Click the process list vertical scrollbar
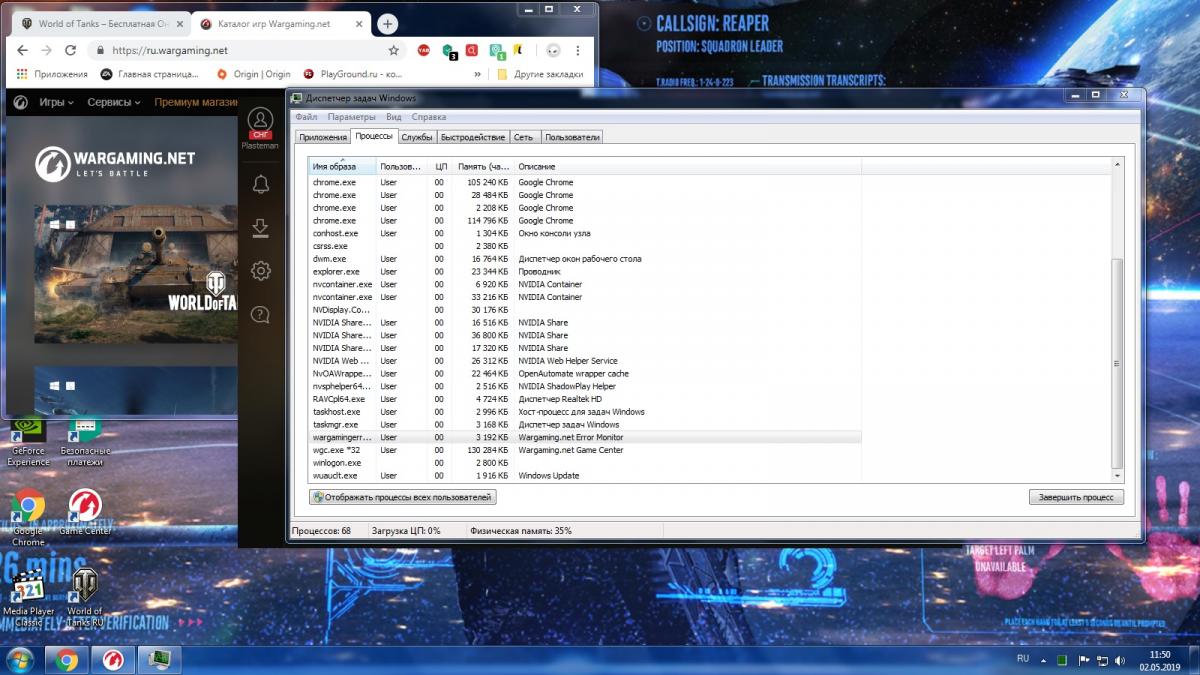1200x675 pixels. click(x=1118, y=360)
